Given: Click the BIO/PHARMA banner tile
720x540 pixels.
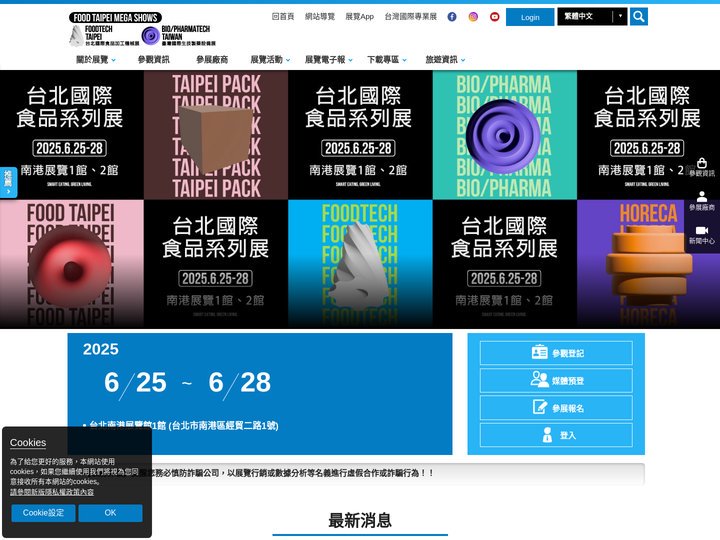Looking at the screenshot, I should [x=505, y=135].
